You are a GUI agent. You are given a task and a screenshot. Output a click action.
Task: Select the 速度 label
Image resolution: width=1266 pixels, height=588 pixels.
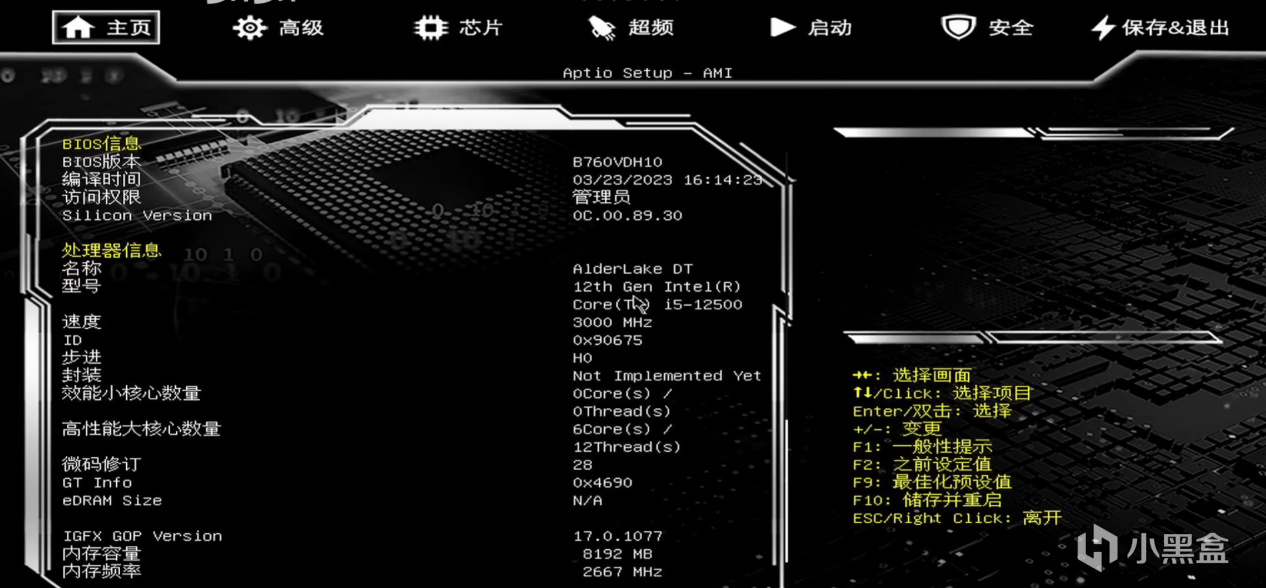[82, 322]
